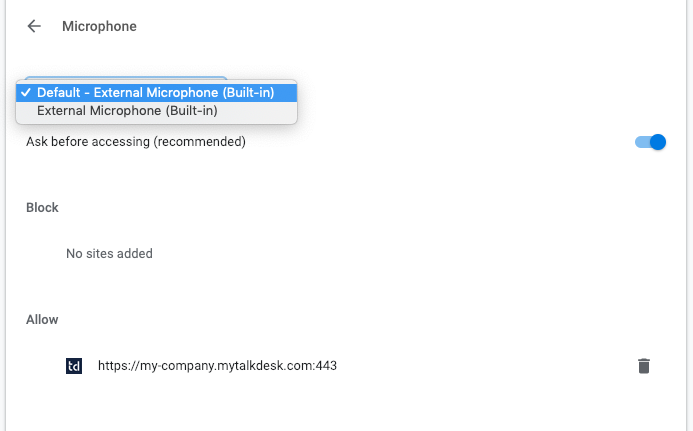Click the No sites added text
This screenshot has height=431, width=693.
point(109,254)
